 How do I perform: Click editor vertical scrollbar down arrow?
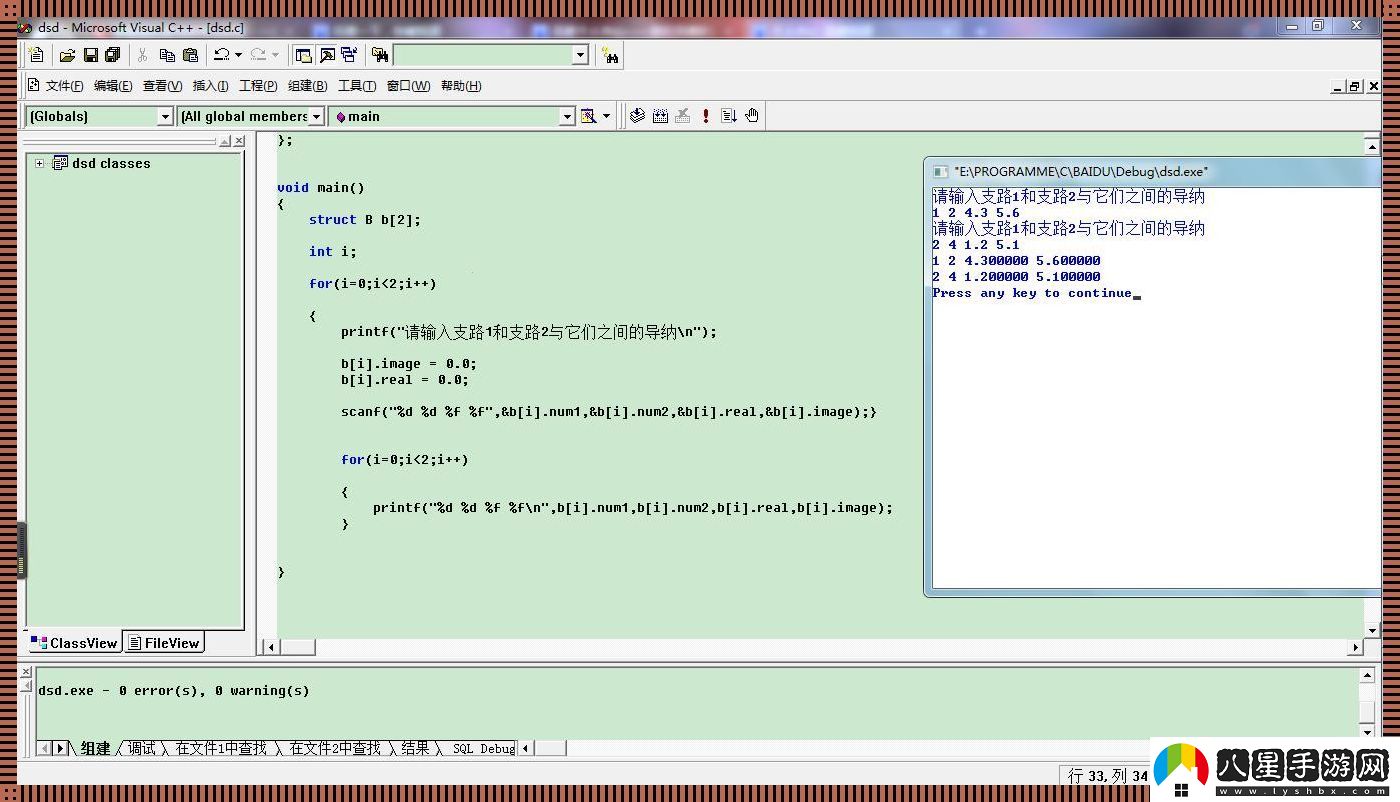pos(1372,630)
